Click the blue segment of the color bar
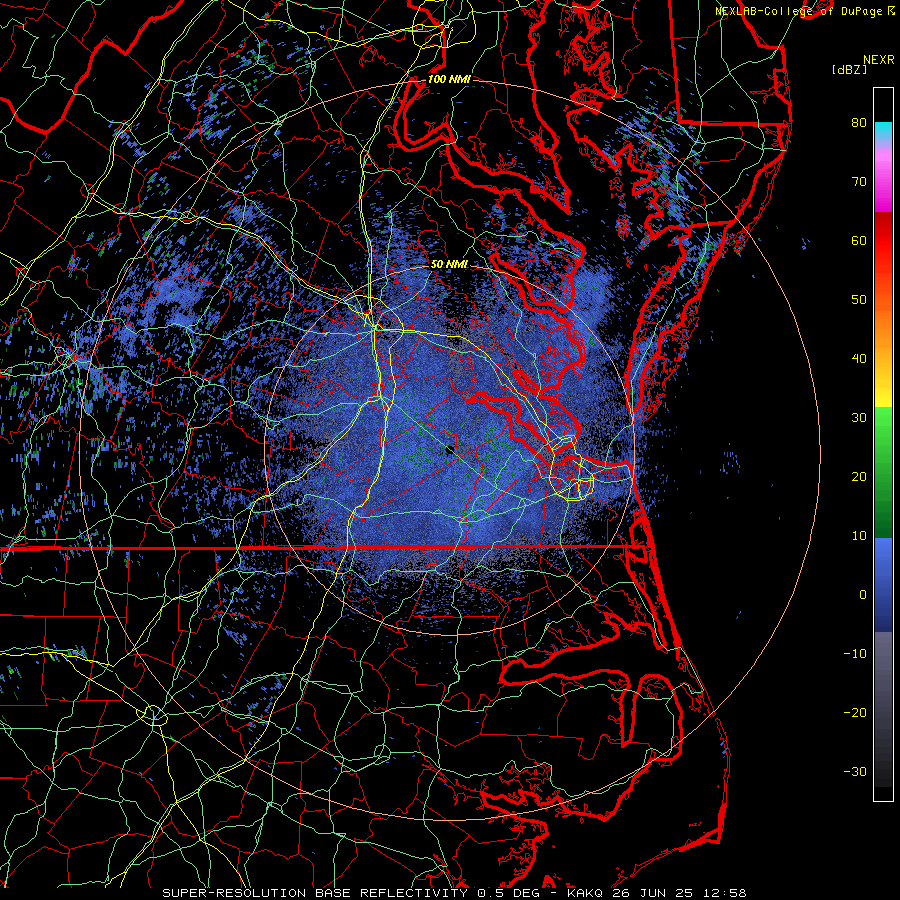 pyautogui.click(x=883, y=584)
